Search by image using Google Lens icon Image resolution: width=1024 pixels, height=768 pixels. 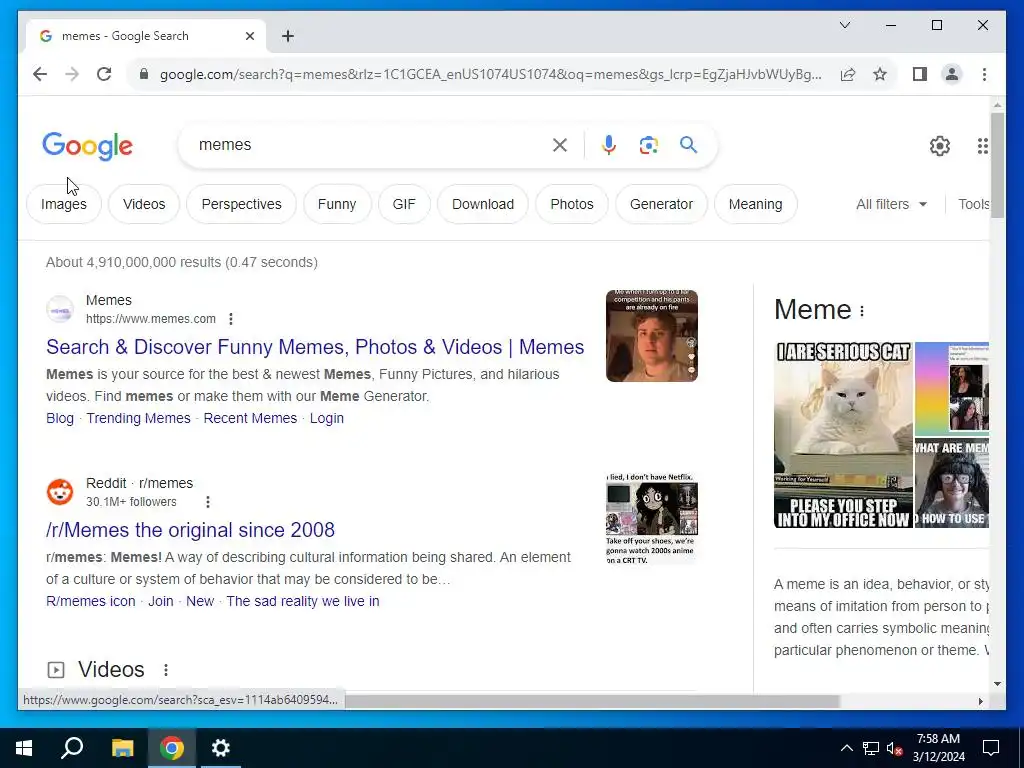[648, 145]
